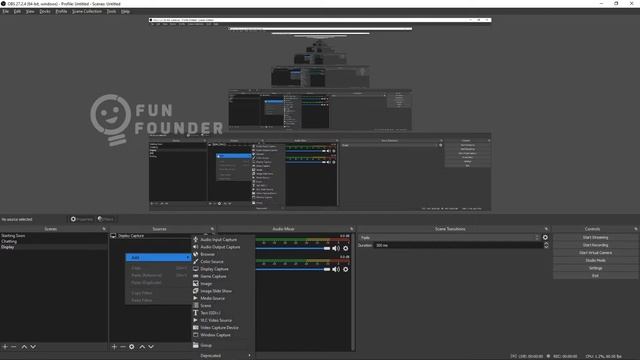Move scene up with Scenes up arrow
This screenshot has height=360, width=640.
click(24, 347)
